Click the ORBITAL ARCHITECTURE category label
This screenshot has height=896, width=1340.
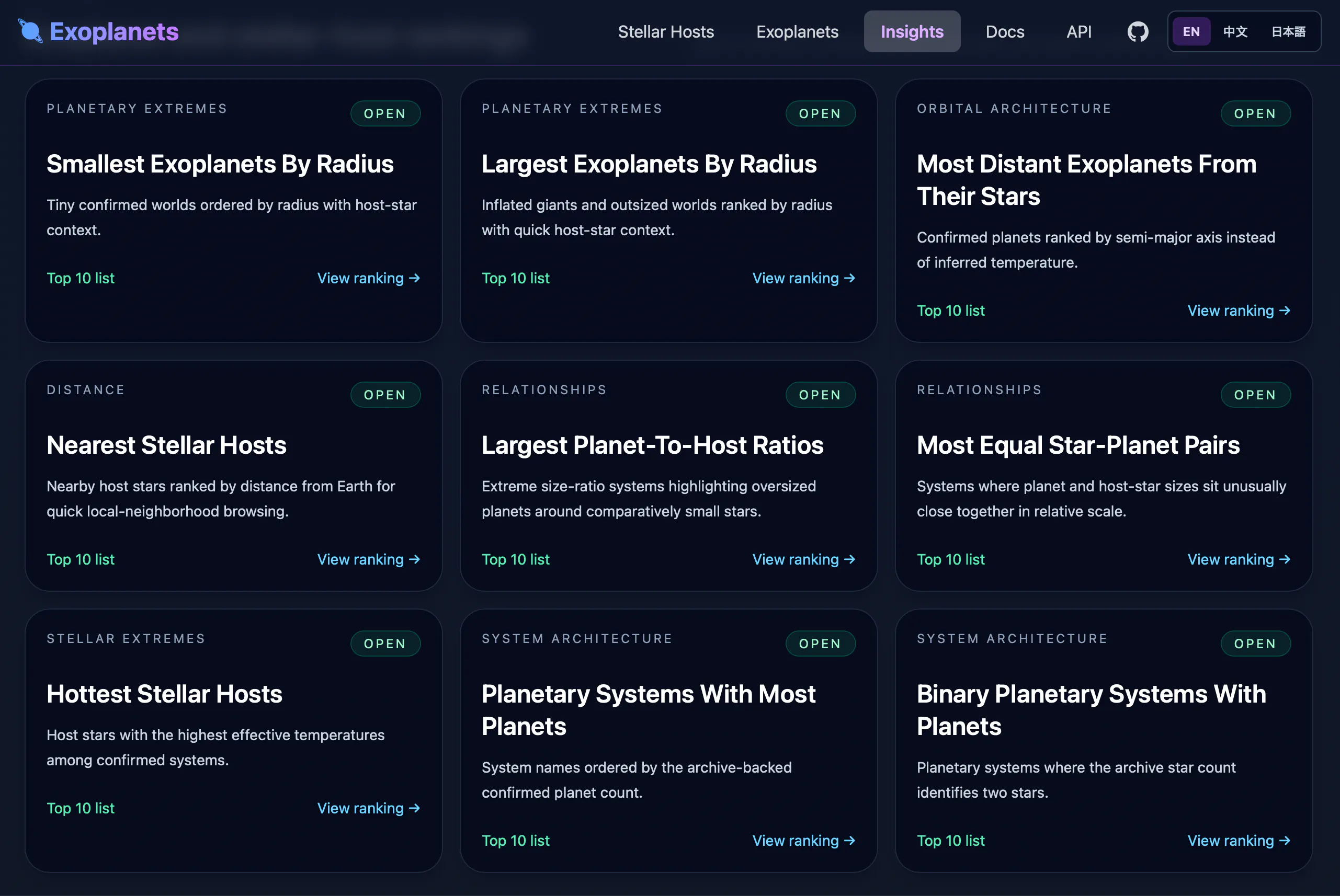pyautogui.click(x=1014, y=109)
